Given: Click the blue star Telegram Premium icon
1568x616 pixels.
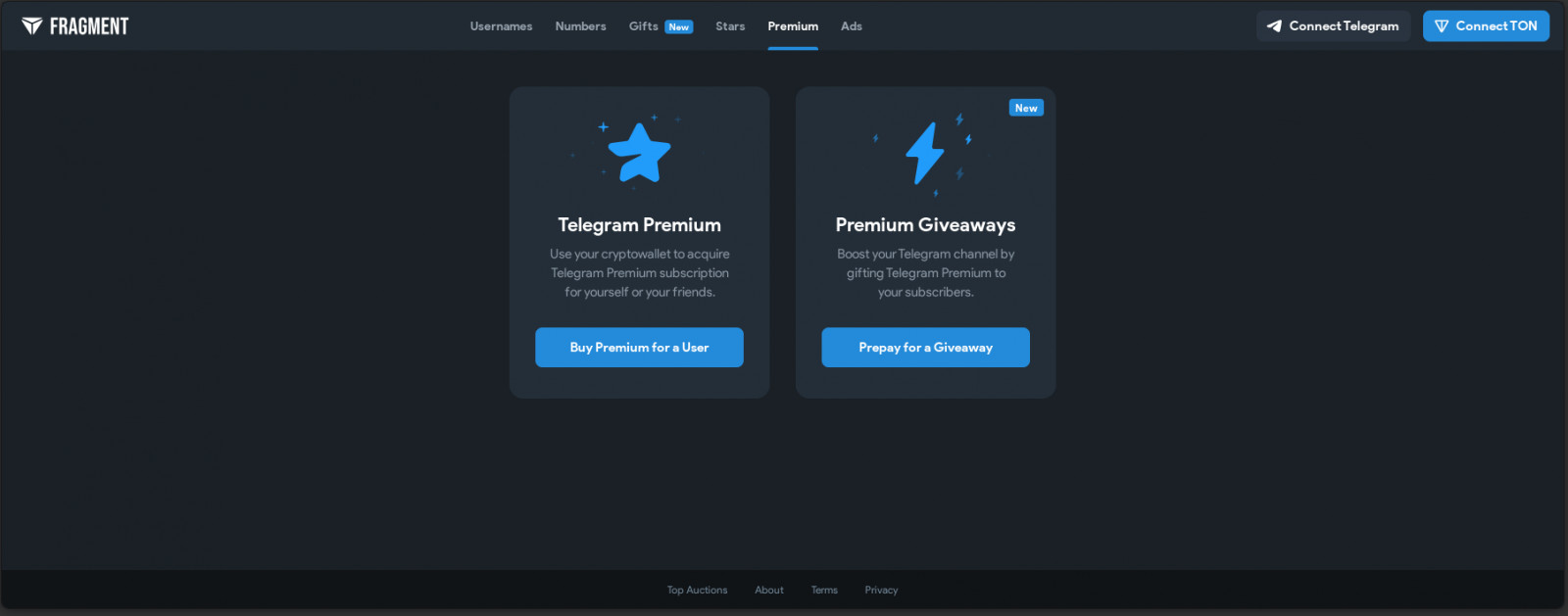Looking at the screenshot, I should tap(639, 152).
